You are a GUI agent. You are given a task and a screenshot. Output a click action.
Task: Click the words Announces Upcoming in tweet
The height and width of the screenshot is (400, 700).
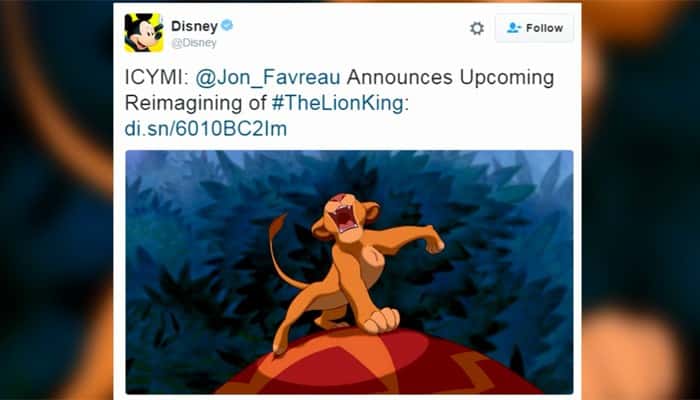450,78
